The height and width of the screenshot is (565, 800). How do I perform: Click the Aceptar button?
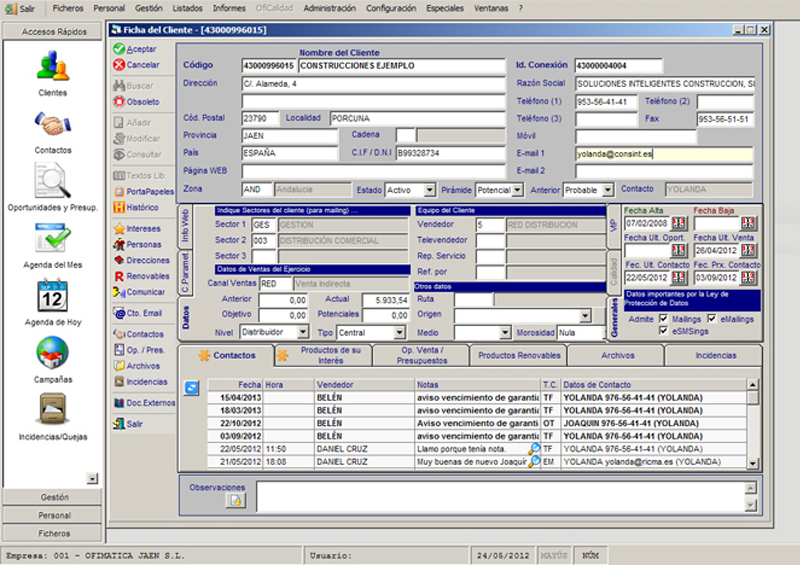(135, 49)
